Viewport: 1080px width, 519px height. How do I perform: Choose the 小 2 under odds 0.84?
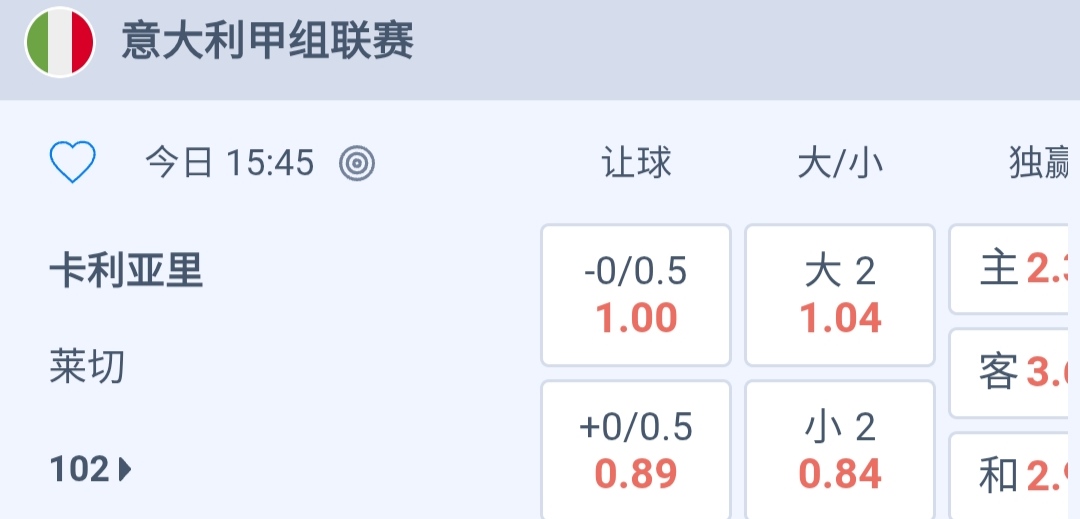(840, 450)
